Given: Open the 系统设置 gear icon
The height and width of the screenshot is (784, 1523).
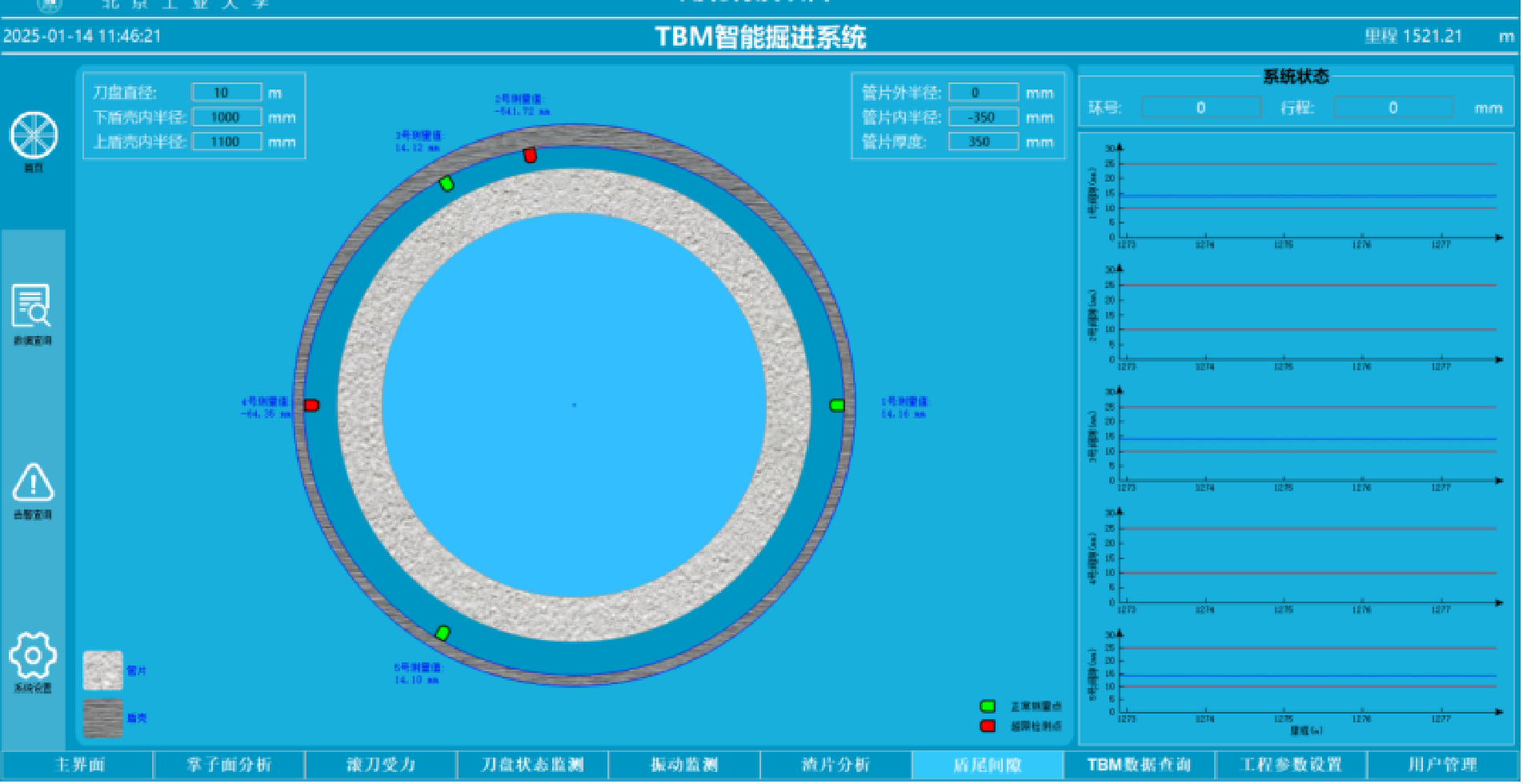Looking at the screenshot, I should 33,656.
